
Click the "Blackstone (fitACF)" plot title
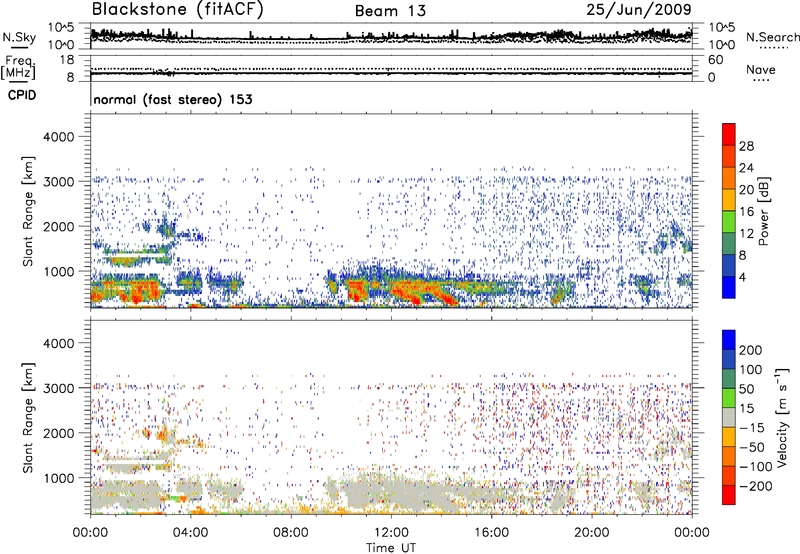178,10
